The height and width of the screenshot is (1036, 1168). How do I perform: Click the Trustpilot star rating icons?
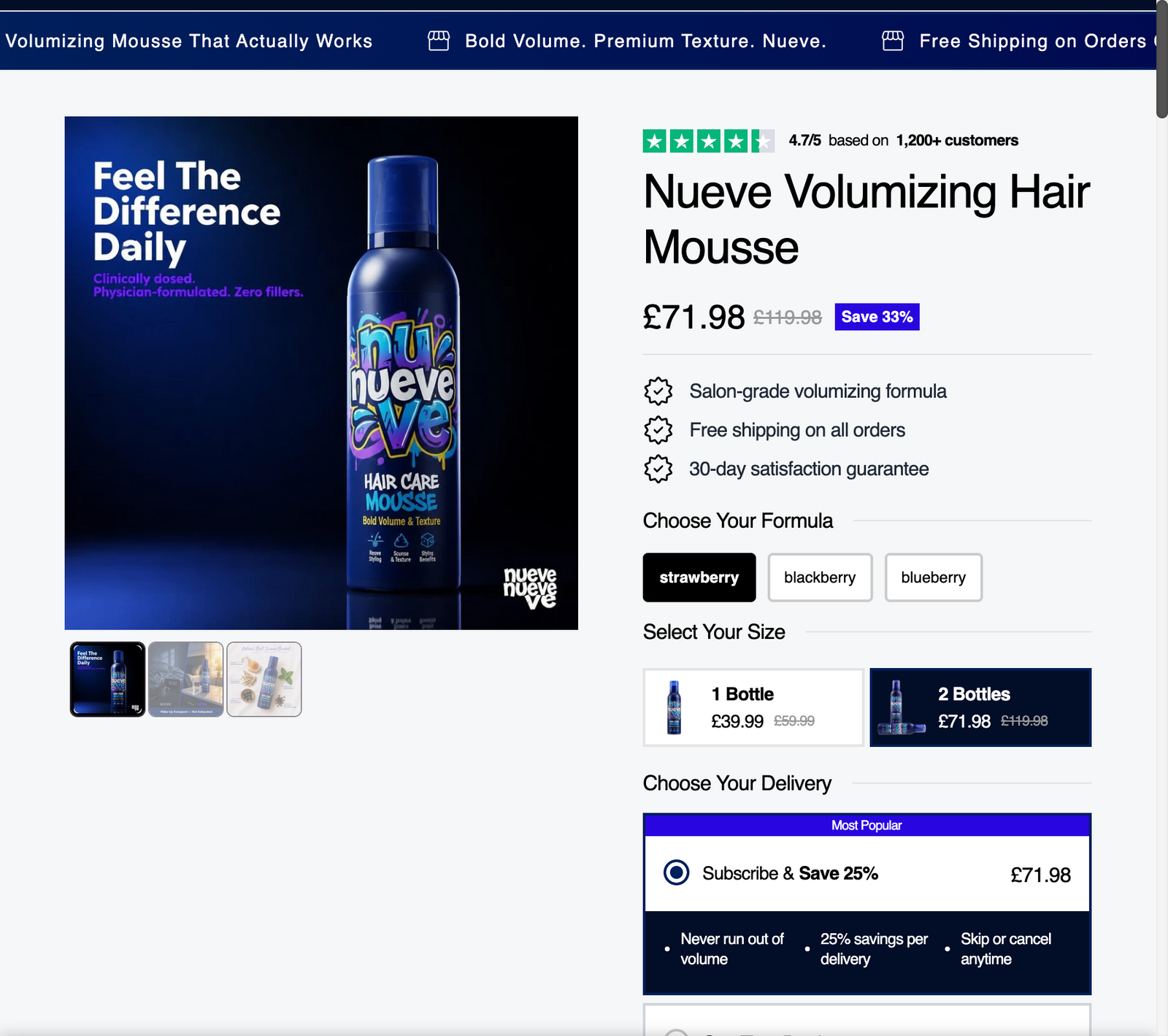pyautogui.click(x=708, y=141)
